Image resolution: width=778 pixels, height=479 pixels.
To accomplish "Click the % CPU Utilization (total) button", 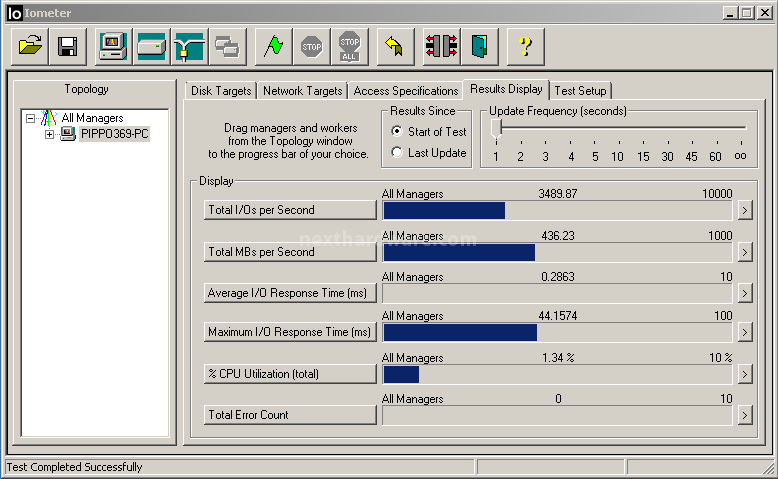I will pyautogui.click(x=290, y=374).
